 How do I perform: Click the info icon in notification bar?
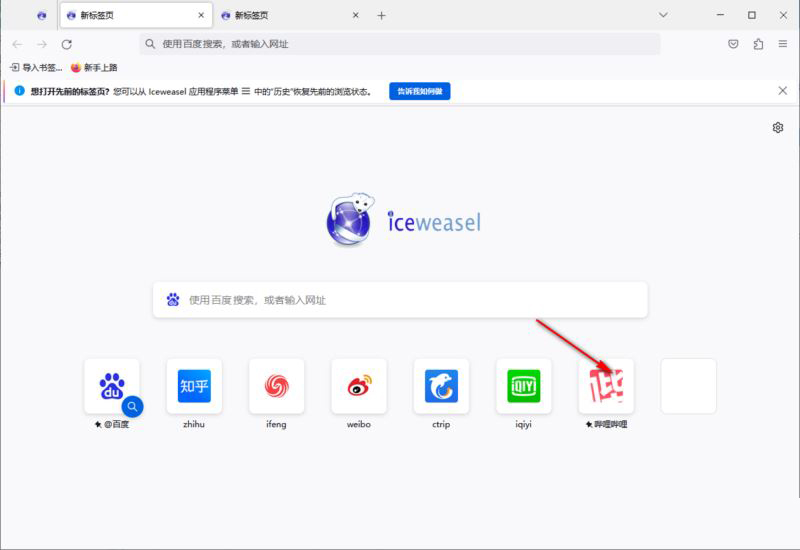pos(19,91)
